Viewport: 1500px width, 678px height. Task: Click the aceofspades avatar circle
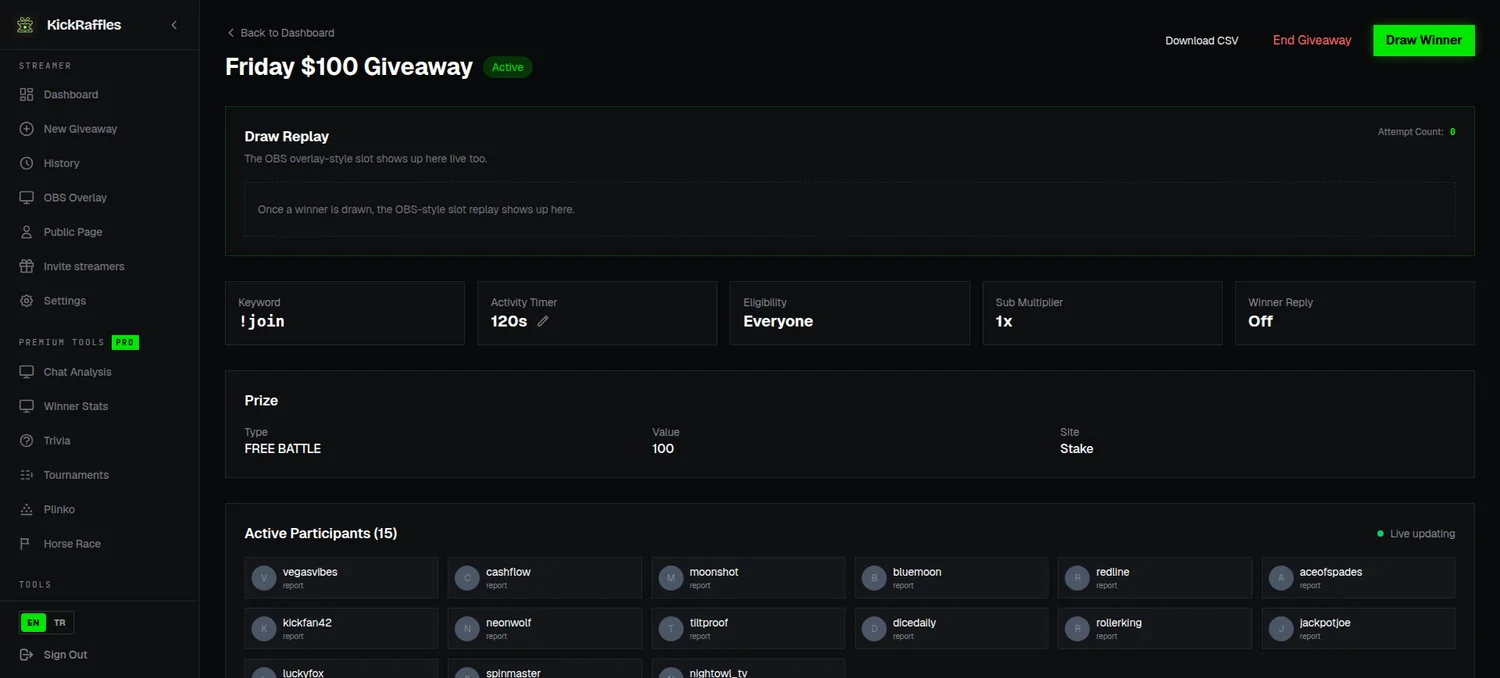tap(1281, 578)
